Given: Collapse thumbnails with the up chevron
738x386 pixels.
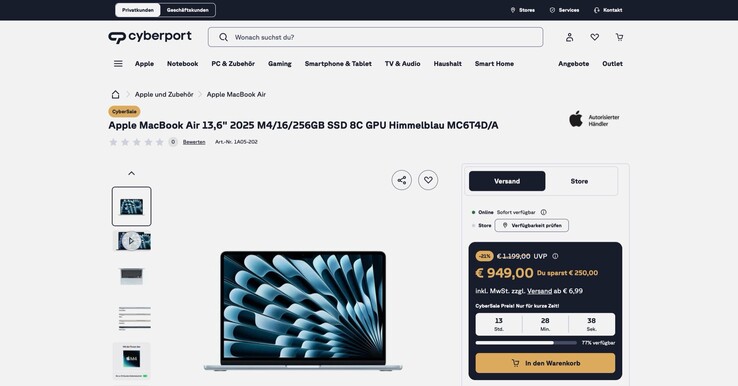Looking at the screenshot, I should click(131, 173).
